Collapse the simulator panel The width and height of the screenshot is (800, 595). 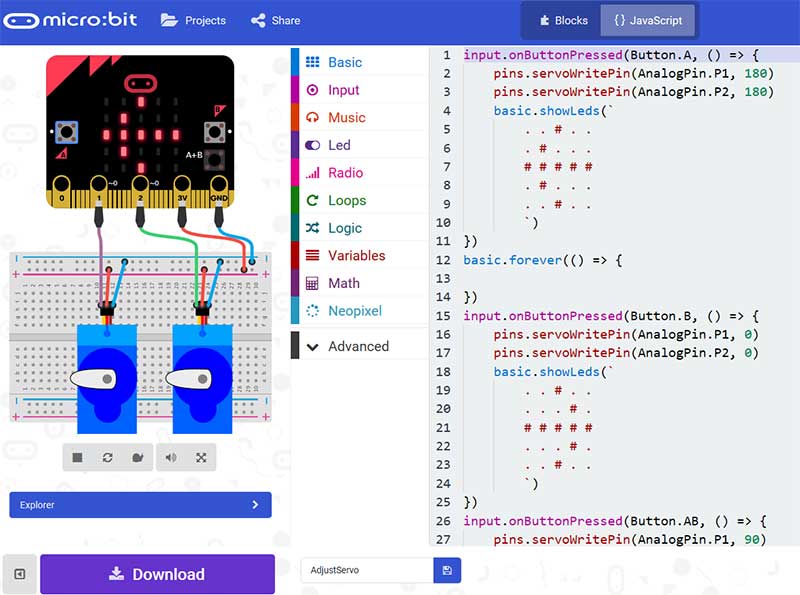19,574
